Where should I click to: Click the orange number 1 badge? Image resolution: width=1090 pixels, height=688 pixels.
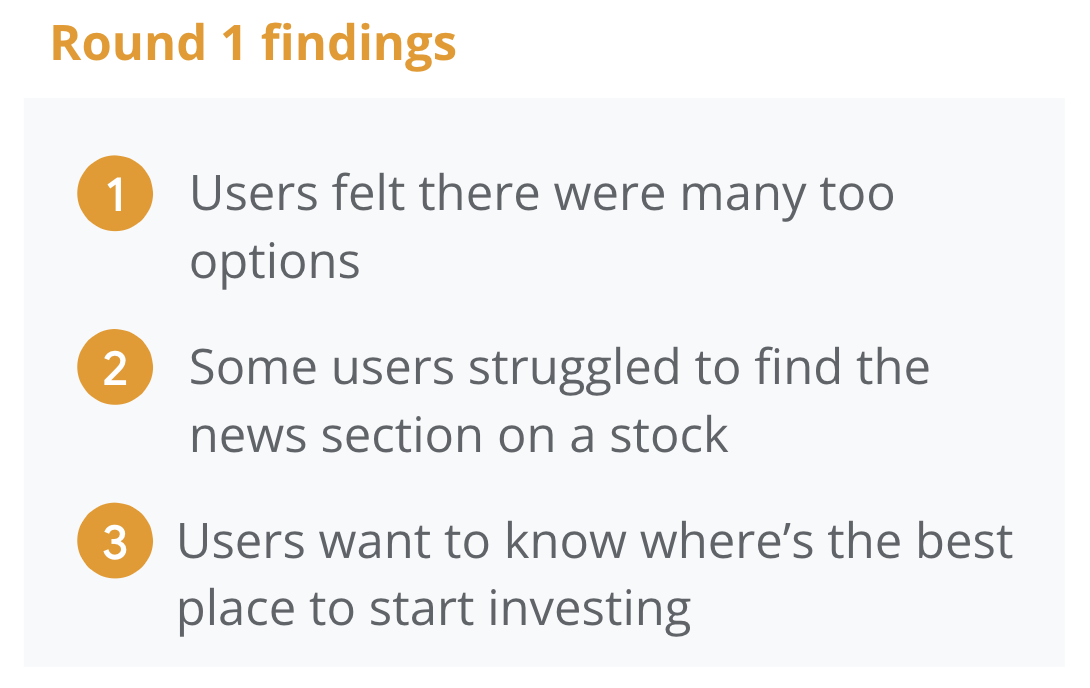[115, 193]
